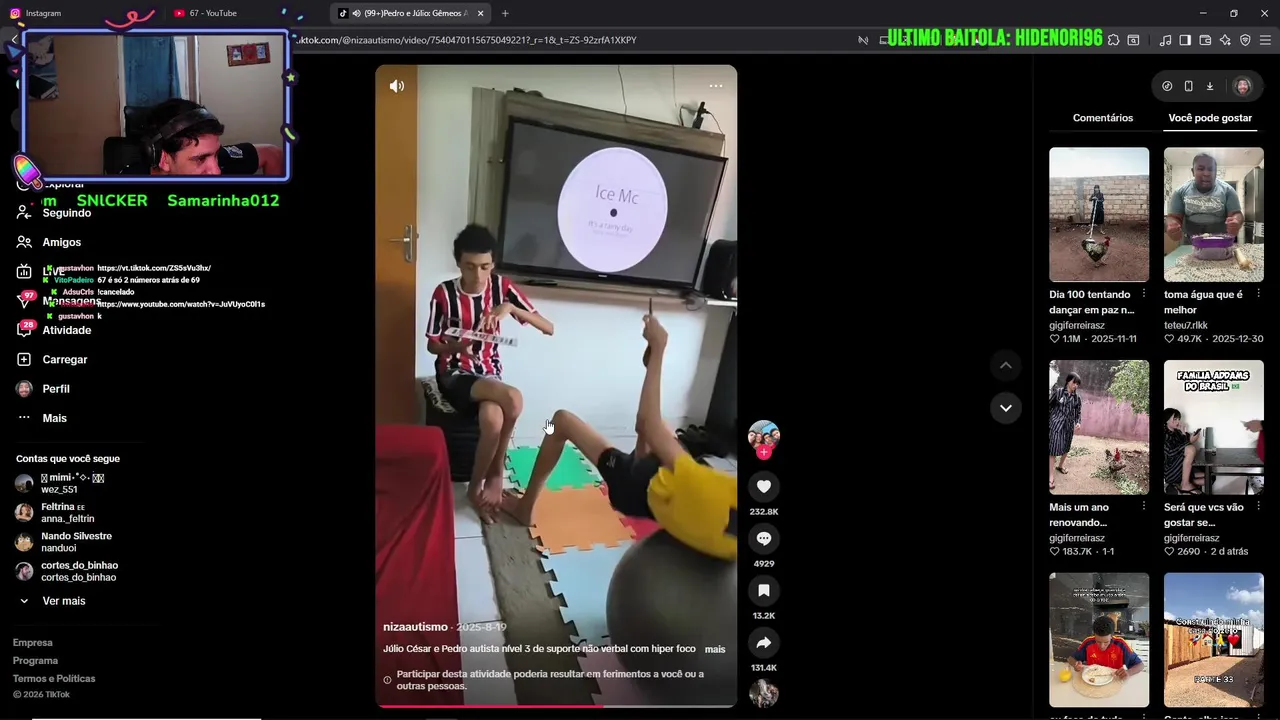
Task: Open options for 'Mais um ano' card
Action: 1144,506
